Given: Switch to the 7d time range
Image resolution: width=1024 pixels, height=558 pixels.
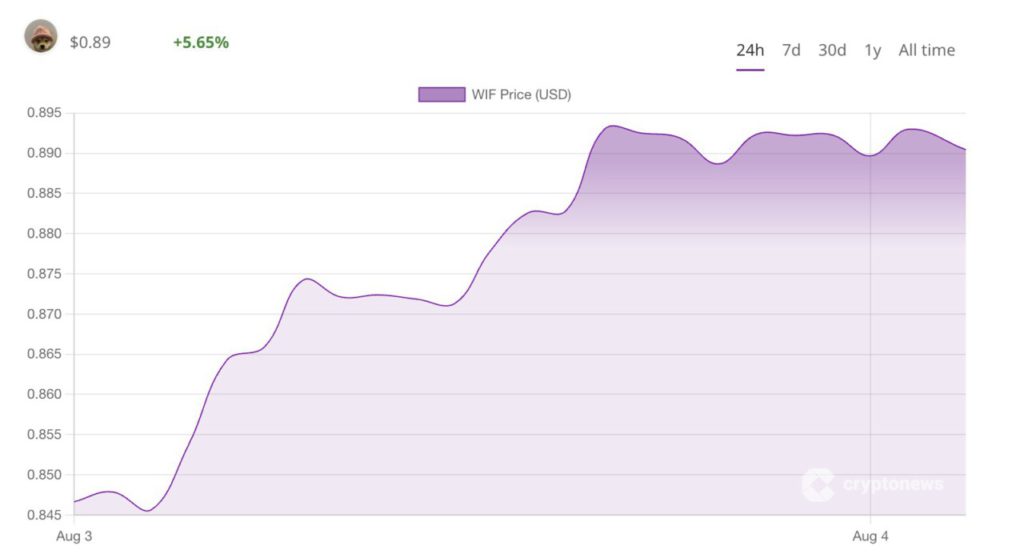Looking at the screenshot, I should [x=791, y=50].
